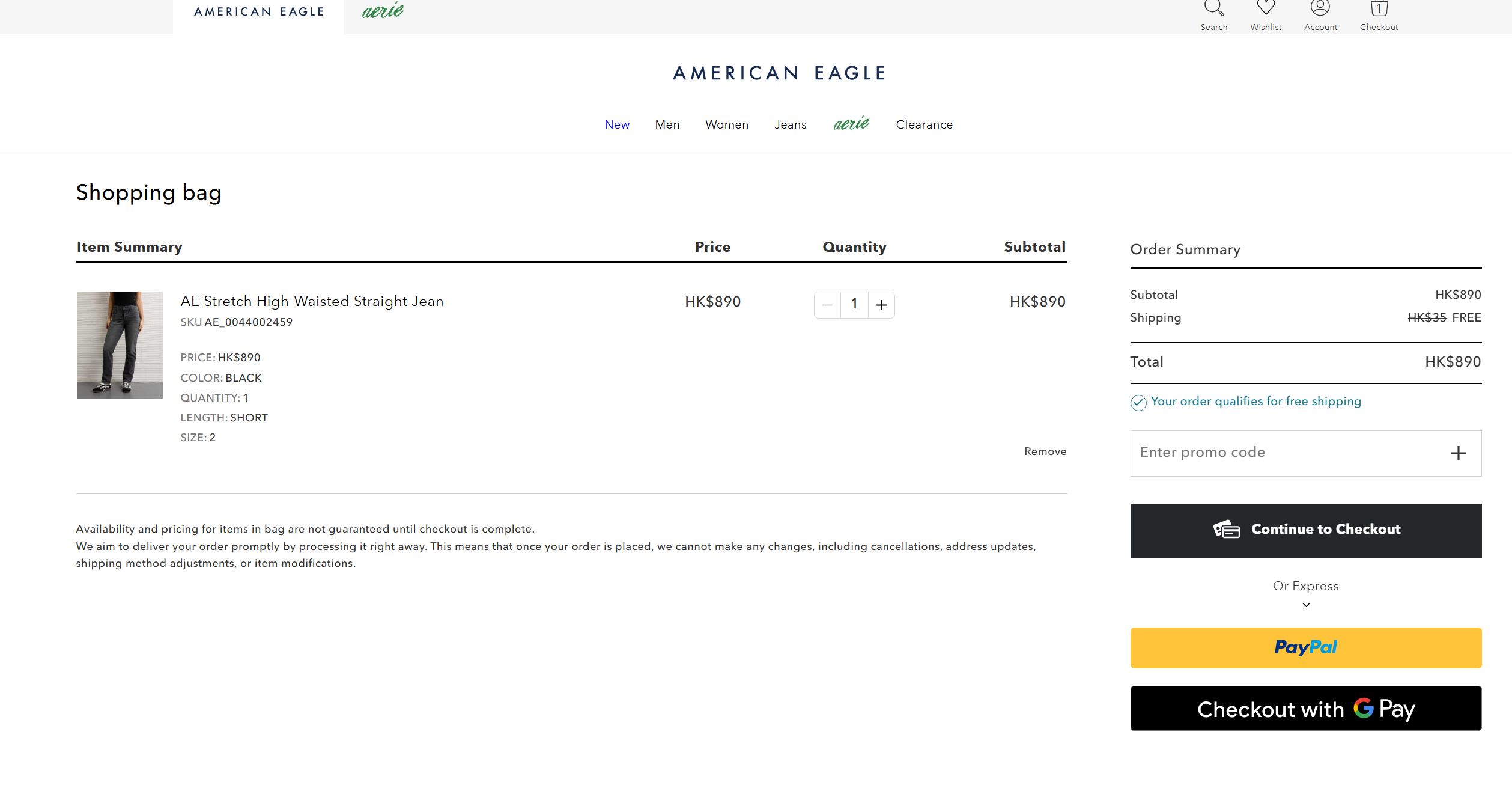The image size is (1512, 794).
Task: Select the New navigation item
Action: pyautogui.click(x=617, y=124)
